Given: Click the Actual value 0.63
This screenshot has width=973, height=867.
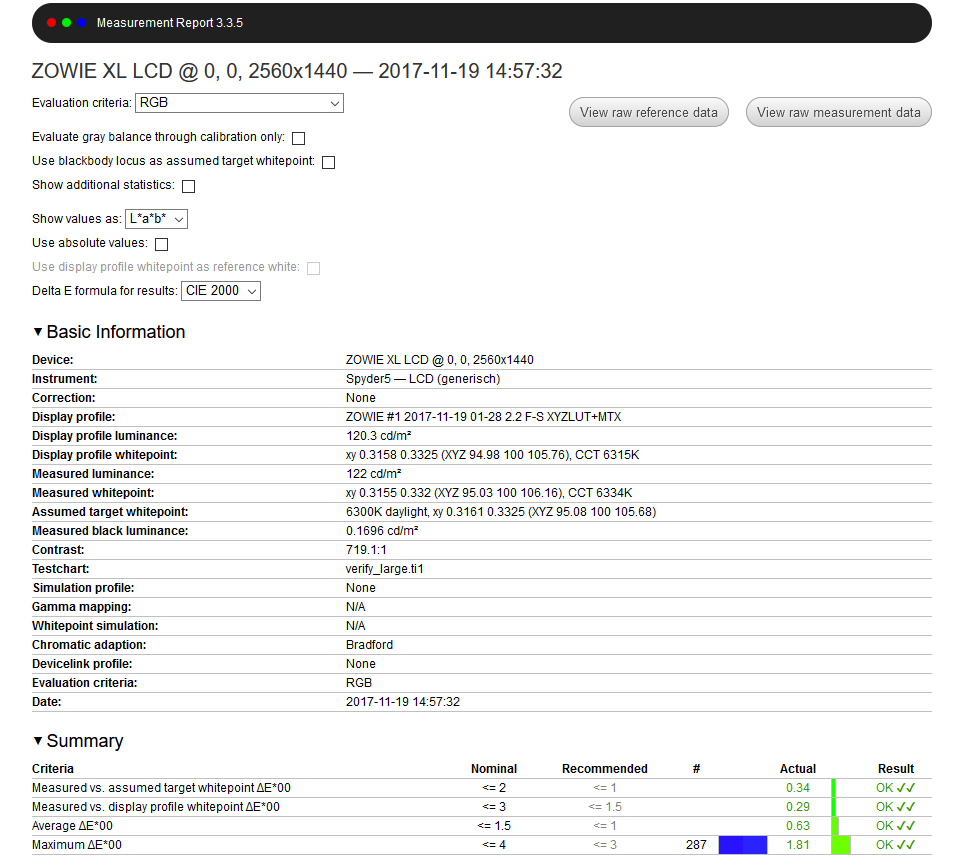Looking at the screenshot, I should click(x=797, y=826).
